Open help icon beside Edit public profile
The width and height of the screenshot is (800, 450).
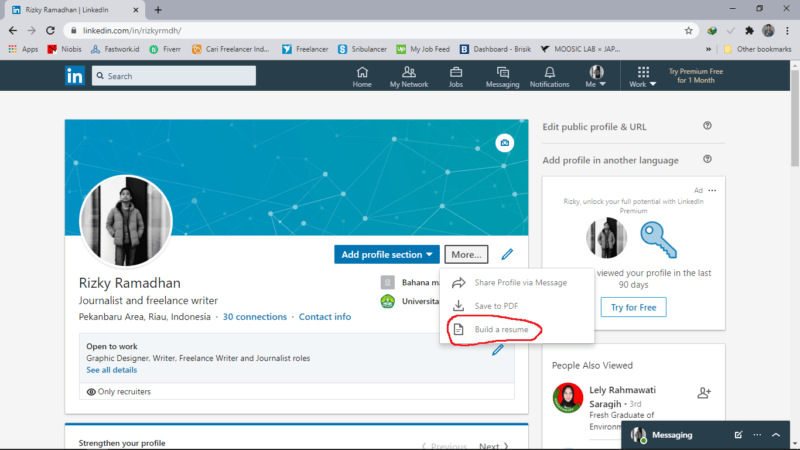[x=707, y=126]
